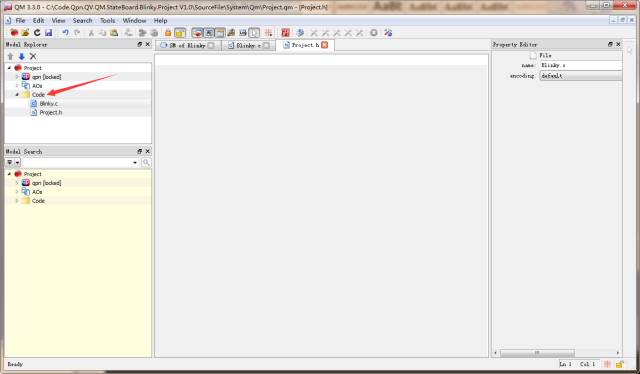The height and width of the screenshot is (374, 640).
Task: Click the blue Manage External Tools icon
Action: [300, 33]
